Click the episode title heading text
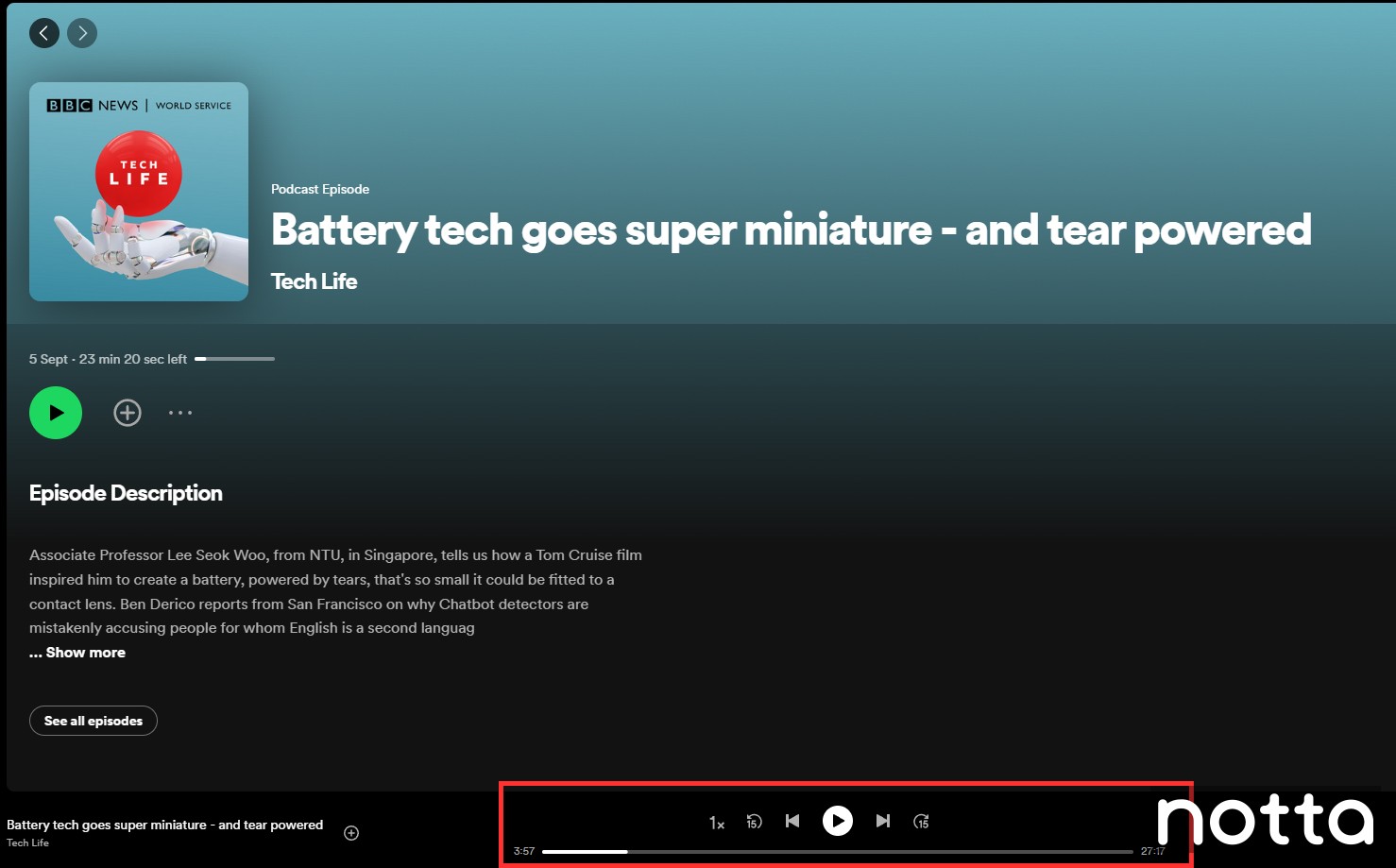1396x868 pixels. 792,230
